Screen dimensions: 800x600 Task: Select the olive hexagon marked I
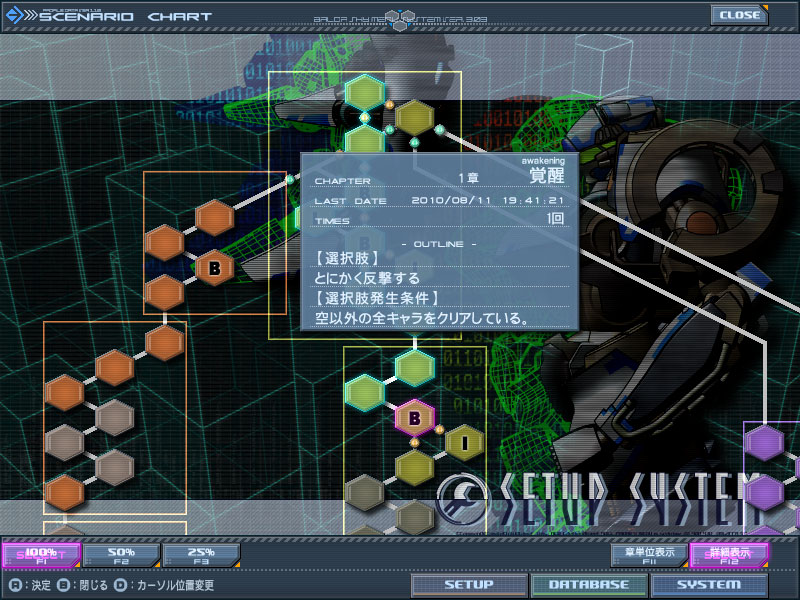(x=464, y=443)
